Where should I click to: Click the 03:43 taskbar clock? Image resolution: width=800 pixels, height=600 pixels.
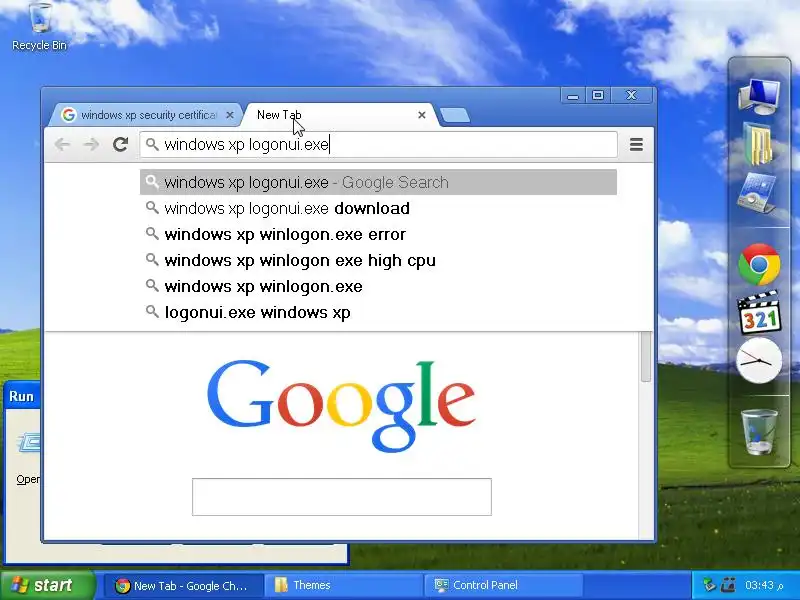764,585
